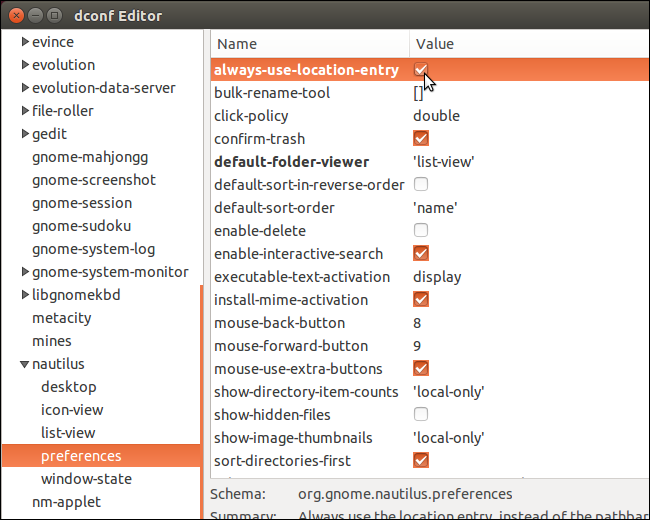650x520 pixels.
Task: Enable the enable-delete checkbox
Action: (420, 230)
